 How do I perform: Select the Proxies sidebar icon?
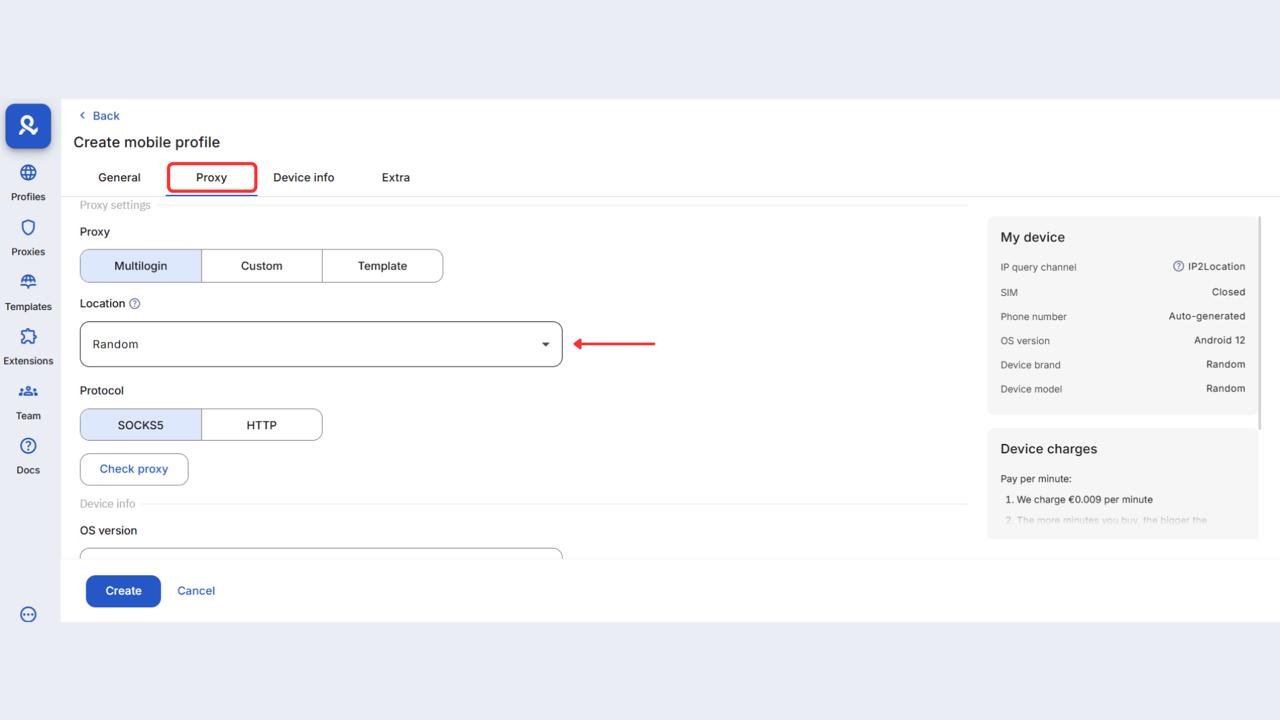pyautogui.click(x=27, y=235)
